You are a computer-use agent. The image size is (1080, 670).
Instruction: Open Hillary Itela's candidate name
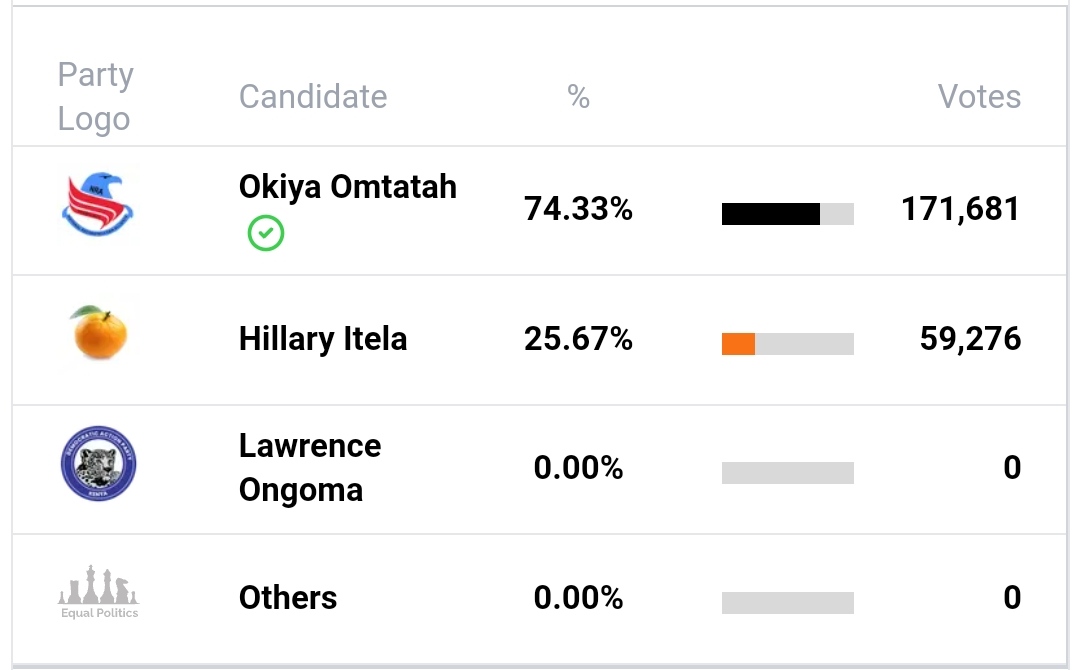[322, 339]
